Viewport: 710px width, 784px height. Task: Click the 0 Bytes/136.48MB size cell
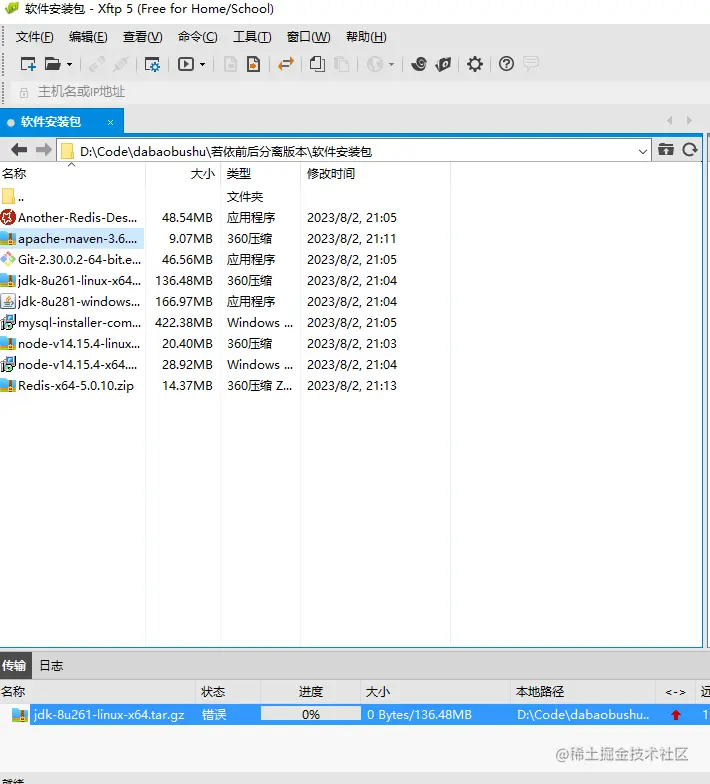[419, 714]
